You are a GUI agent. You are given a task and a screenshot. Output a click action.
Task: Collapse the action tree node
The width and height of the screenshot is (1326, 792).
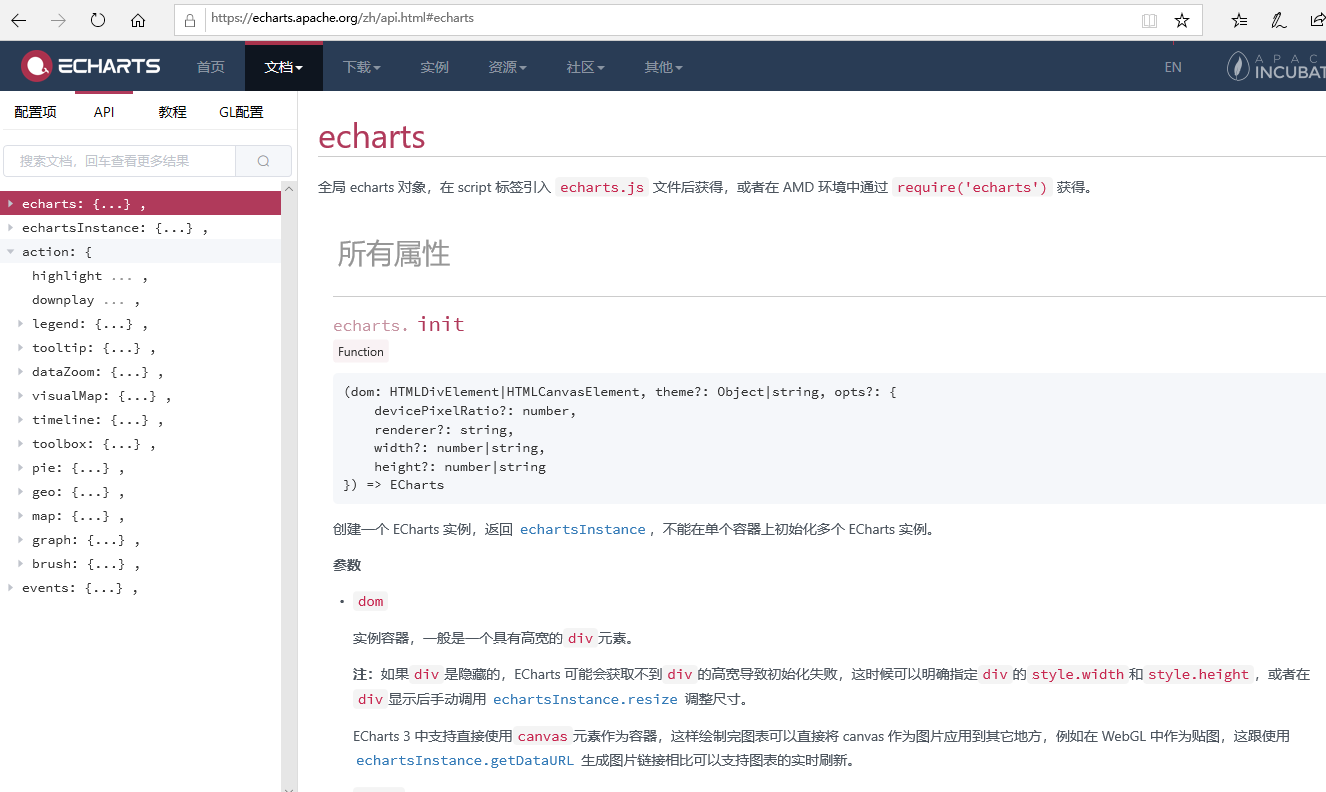[x=11, y=252]
